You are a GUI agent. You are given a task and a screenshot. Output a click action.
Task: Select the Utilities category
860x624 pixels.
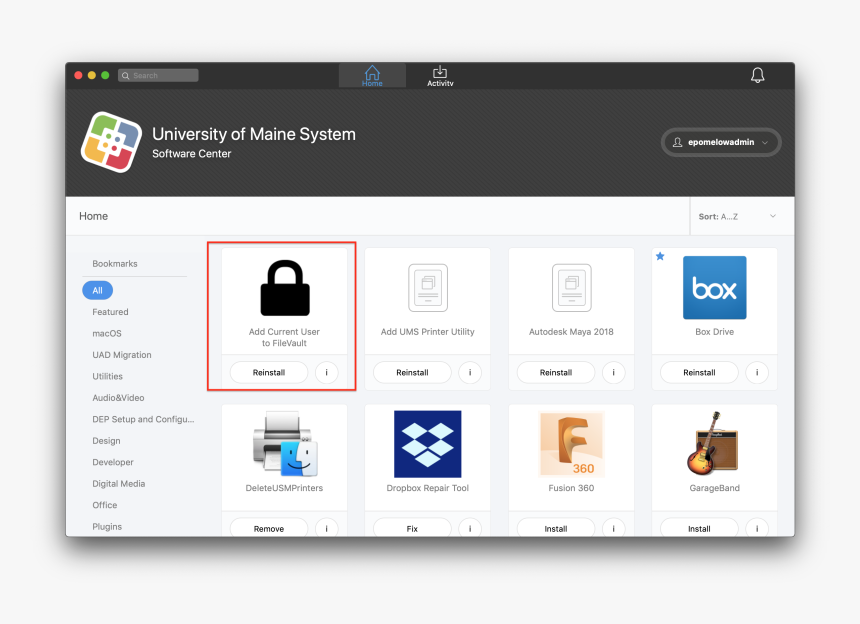click(x=108, y=376)
